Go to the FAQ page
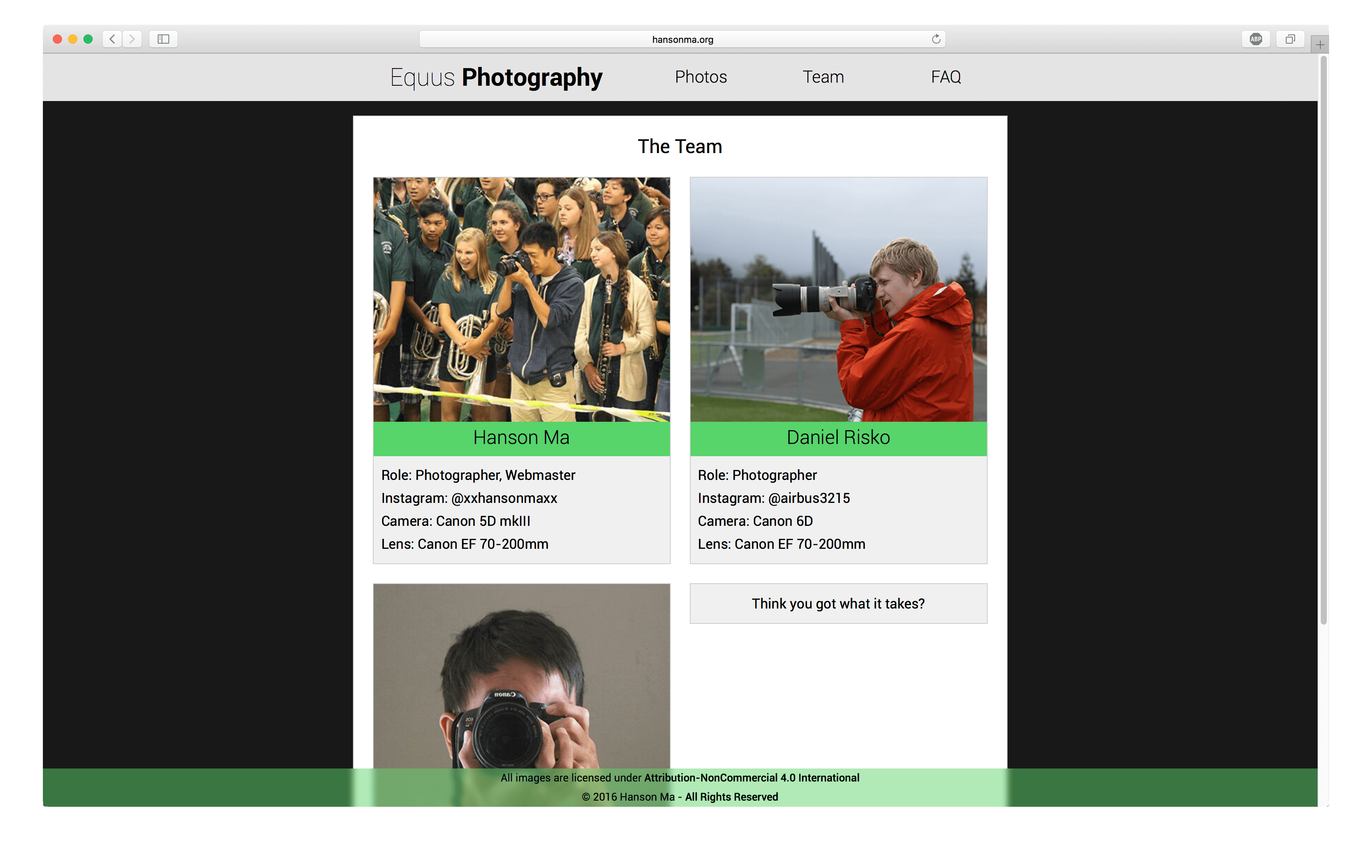Viewport: 1372px width, 868px height. point(945,77)
